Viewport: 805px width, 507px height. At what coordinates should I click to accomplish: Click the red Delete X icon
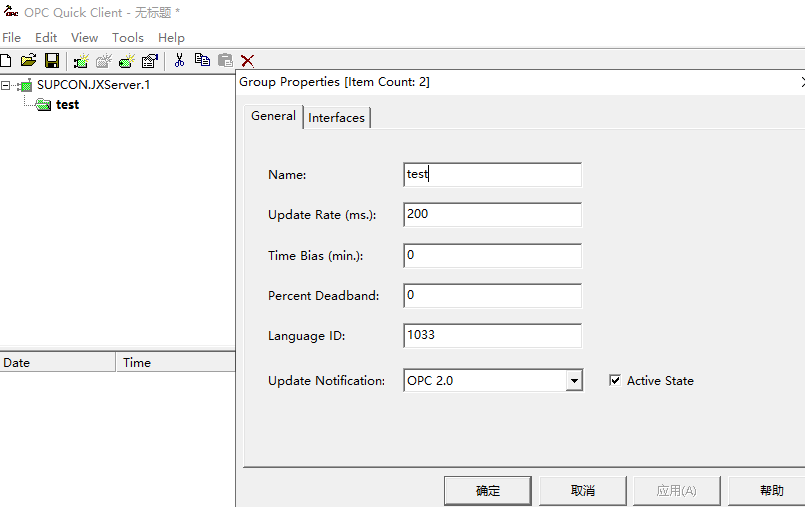247,61
